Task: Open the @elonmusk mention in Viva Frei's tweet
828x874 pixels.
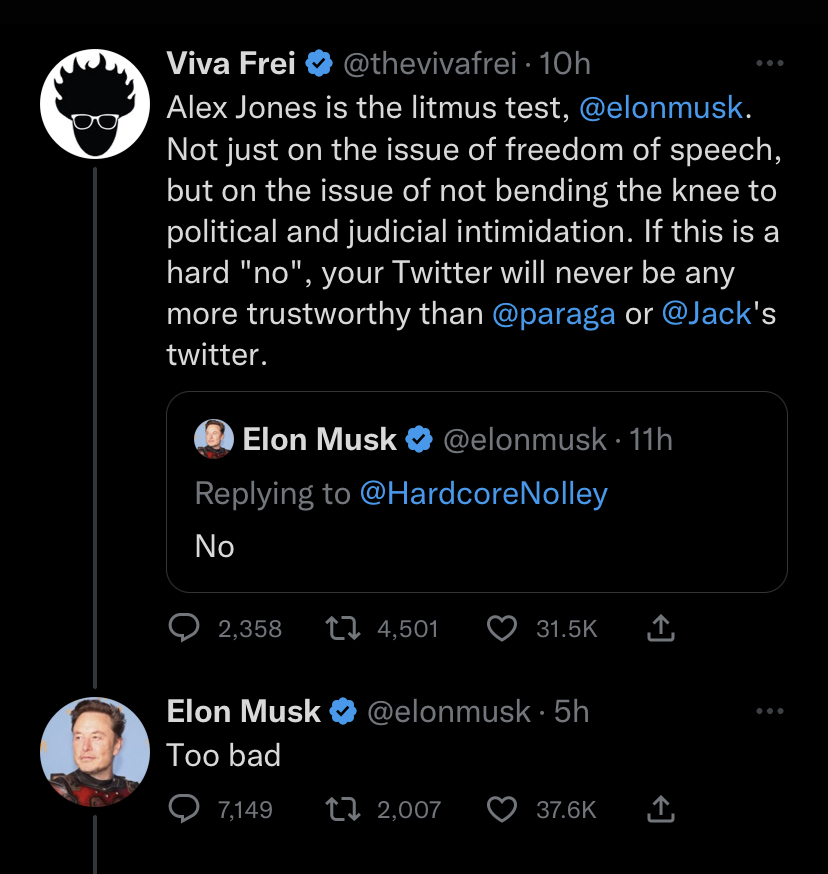Action: point(661,108)
